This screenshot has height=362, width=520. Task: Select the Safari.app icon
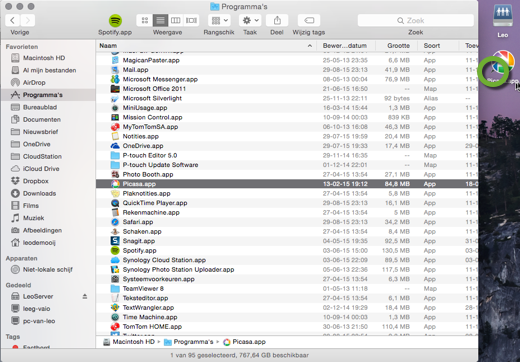point(115,222)
